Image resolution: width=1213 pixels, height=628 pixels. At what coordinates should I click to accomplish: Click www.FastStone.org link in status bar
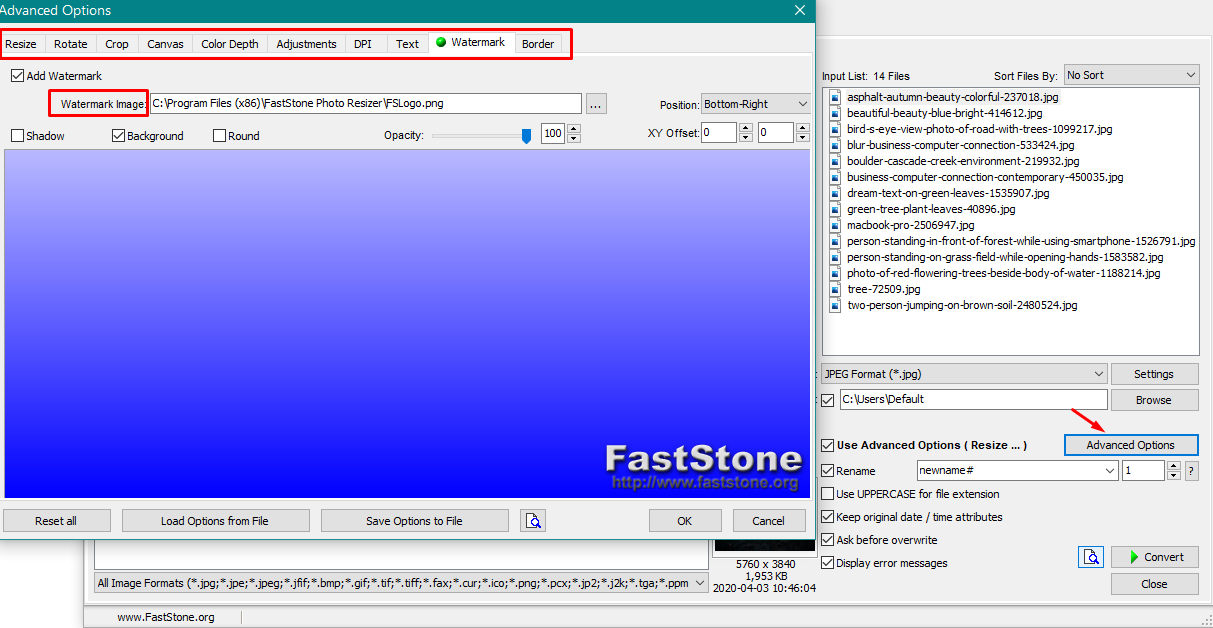click(x=166, y=617)
